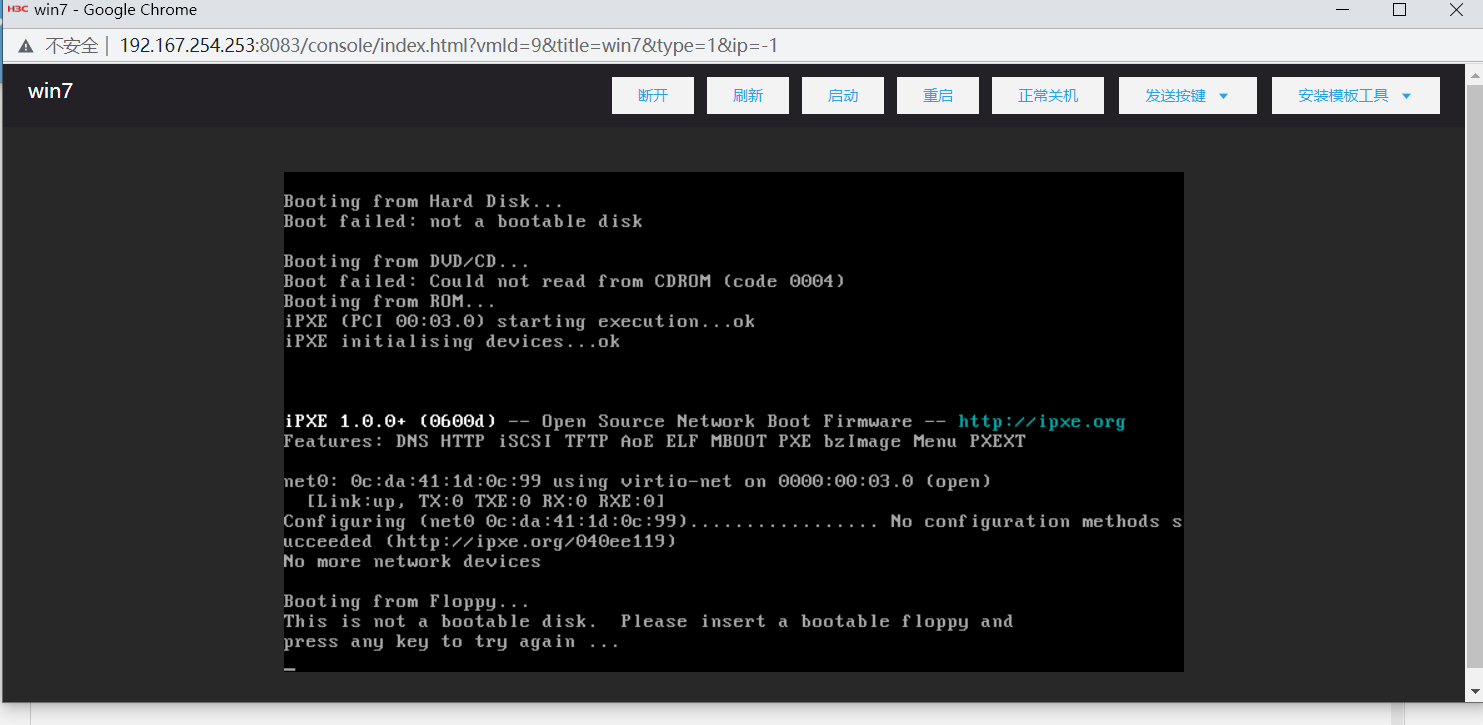The width and height of the screenshot is (1483, 725).
Task: Click the page scrollbar down arrow
Action: coord(1474,692)
